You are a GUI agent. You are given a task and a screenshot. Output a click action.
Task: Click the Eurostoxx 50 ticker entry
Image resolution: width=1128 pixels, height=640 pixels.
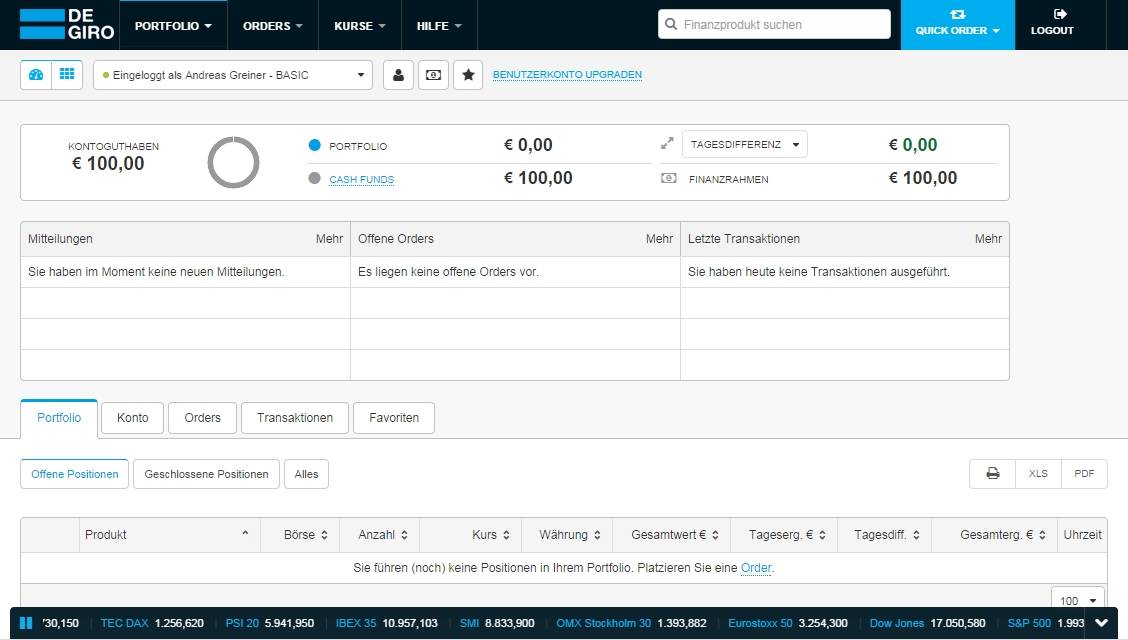tap(788, 623)
